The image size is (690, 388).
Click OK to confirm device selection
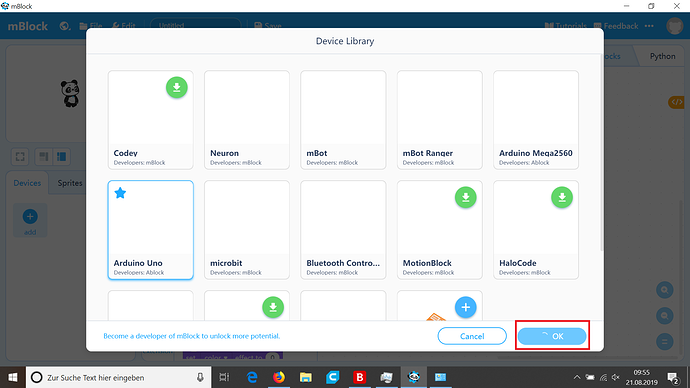pyautogui.click(x=552, y=336)
